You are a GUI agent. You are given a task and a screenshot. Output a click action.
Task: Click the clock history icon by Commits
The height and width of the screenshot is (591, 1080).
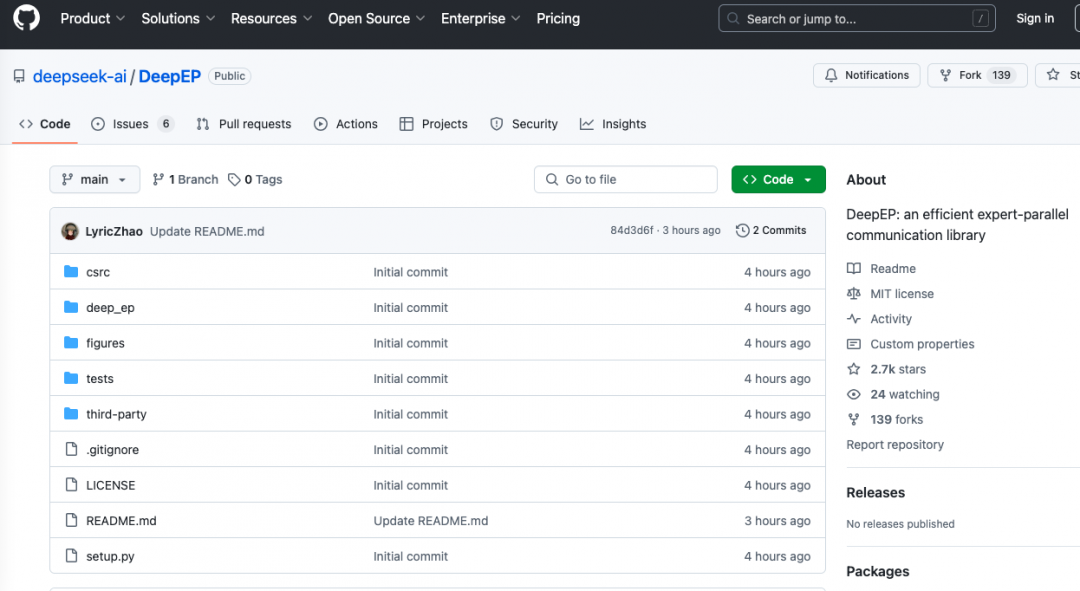tap(742, 231)
